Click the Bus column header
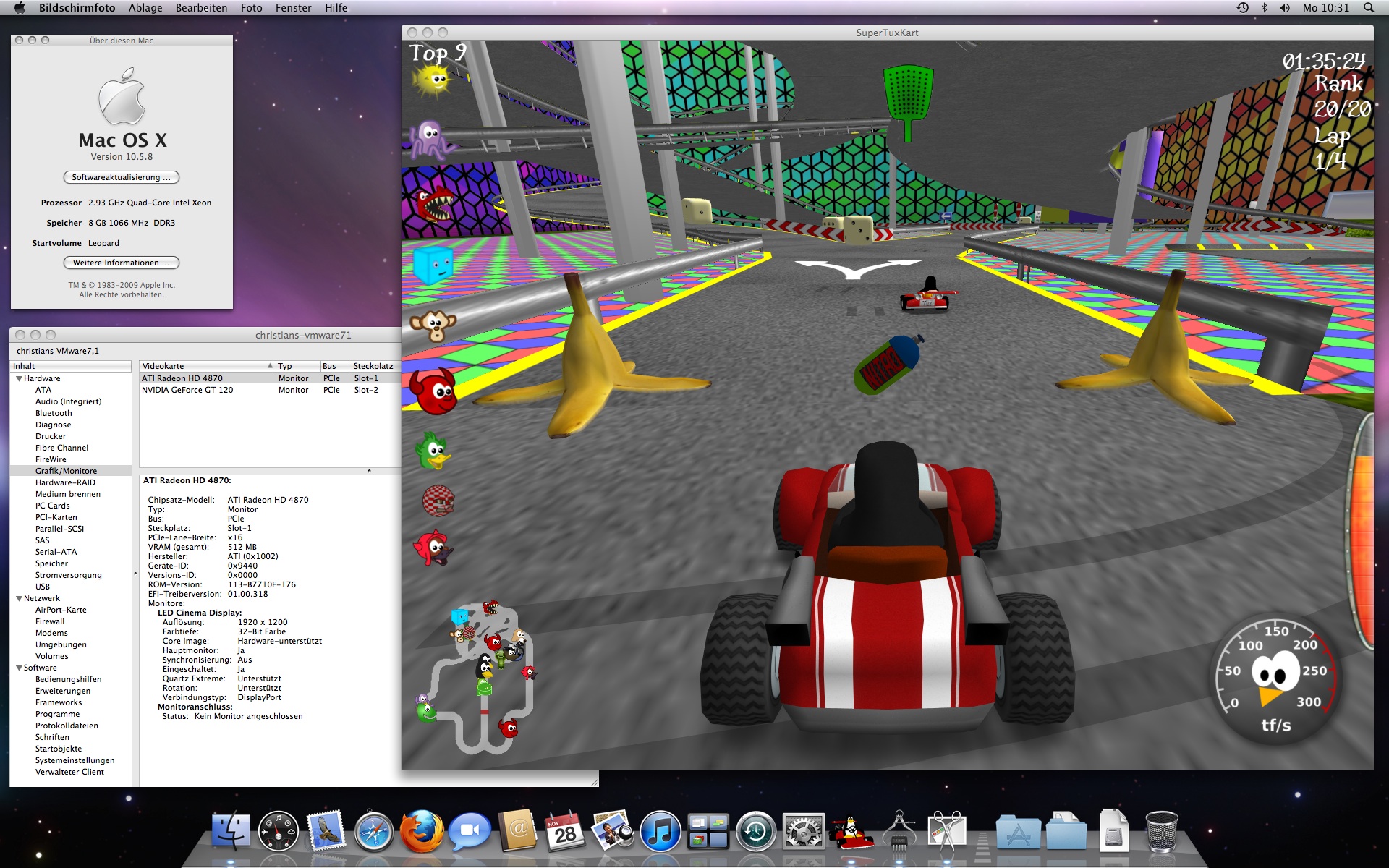 (335, 366)
